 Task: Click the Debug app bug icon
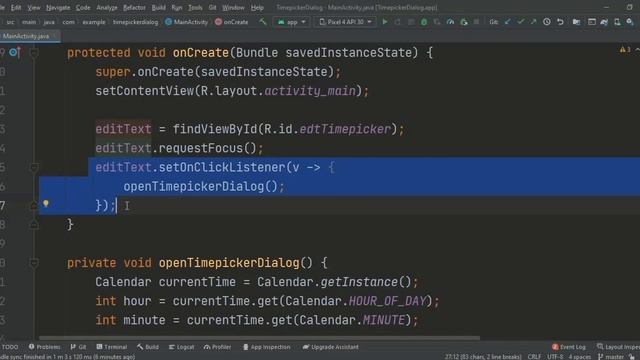[x=424, y=22]
